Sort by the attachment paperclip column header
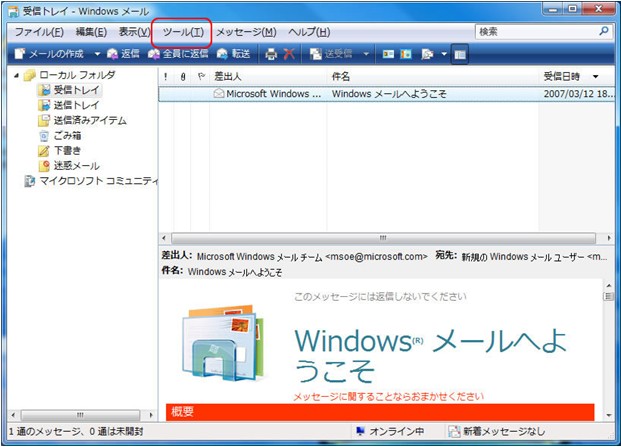Viewport: 621px width, 447px height. pyautogui.click(x=183, y=76)
